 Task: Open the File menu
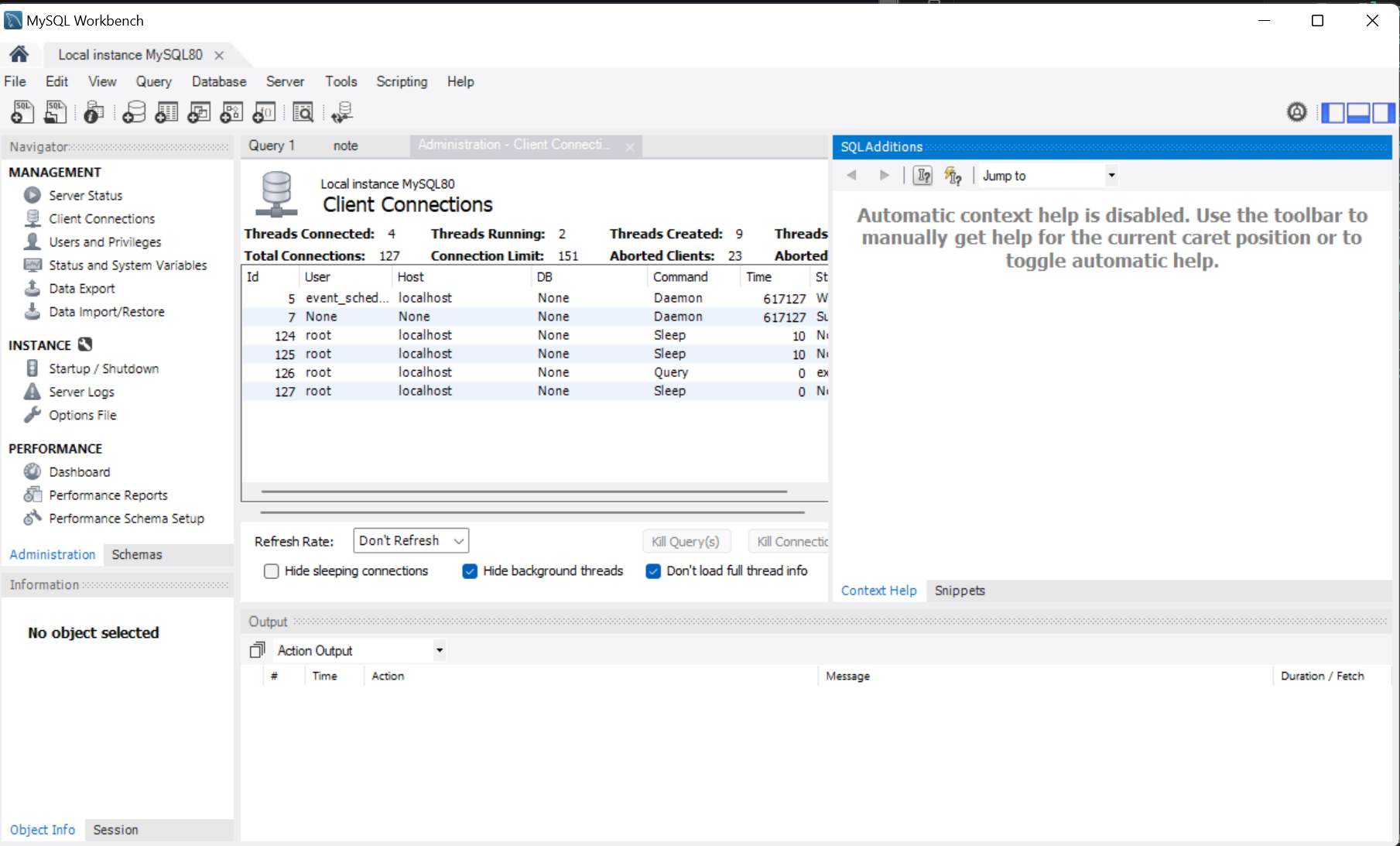(15, 81)
